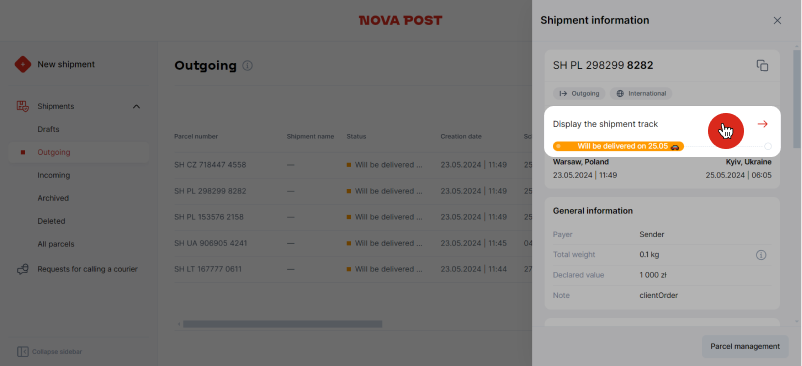
Task: Go to Archived shipments
Action: pos(53,198)
